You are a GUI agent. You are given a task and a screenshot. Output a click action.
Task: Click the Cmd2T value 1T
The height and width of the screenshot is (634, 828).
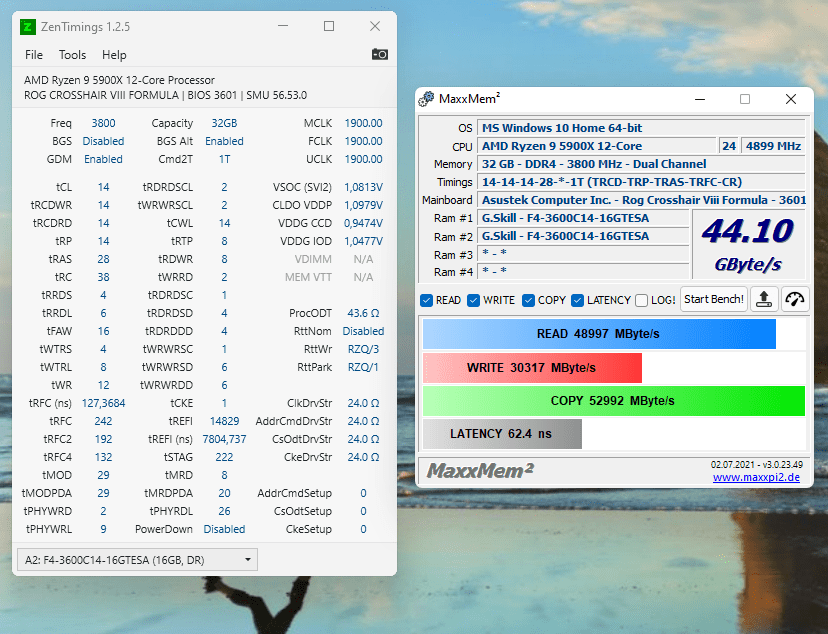(x=224, y=159)
